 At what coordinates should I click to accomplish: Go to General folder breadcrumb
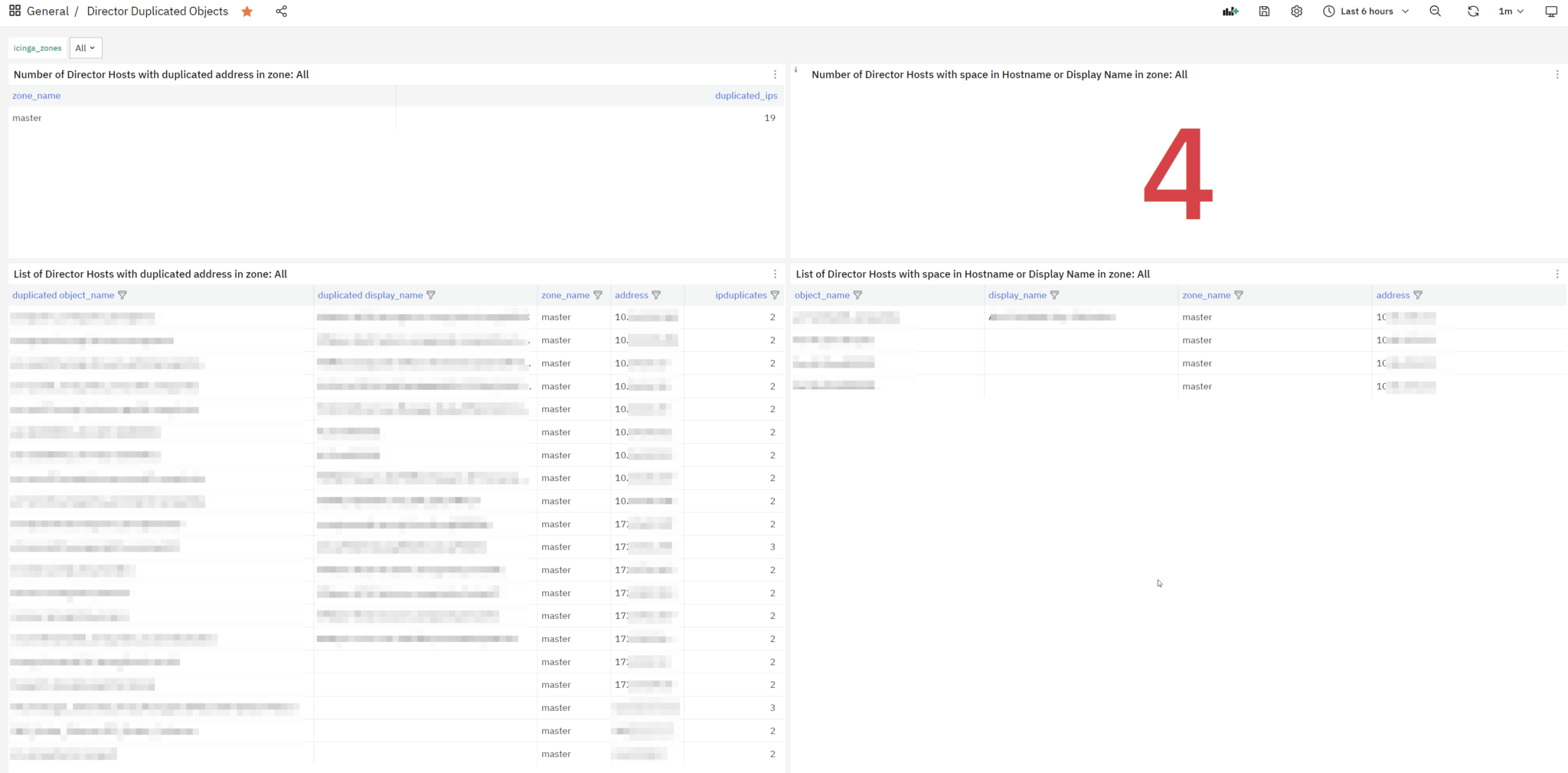(x=47, y=11)
